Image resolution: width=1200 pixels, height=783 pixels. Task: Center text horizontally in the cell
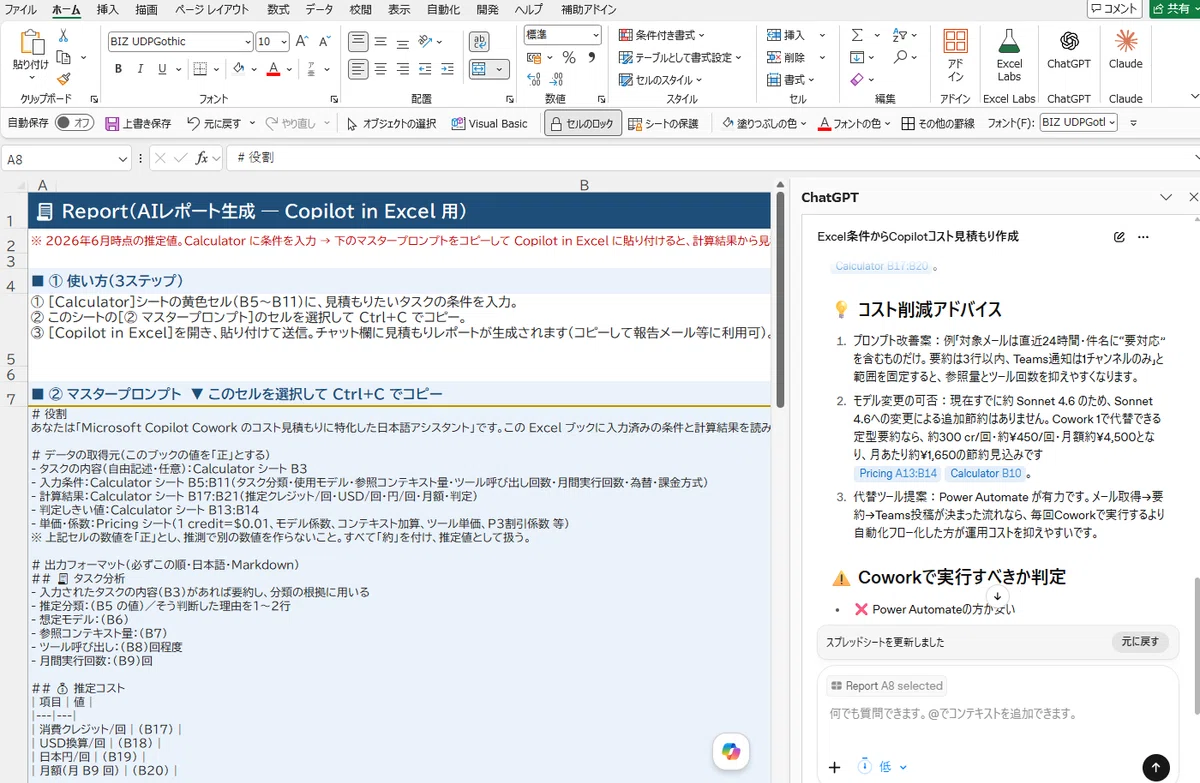click(381, 69)
